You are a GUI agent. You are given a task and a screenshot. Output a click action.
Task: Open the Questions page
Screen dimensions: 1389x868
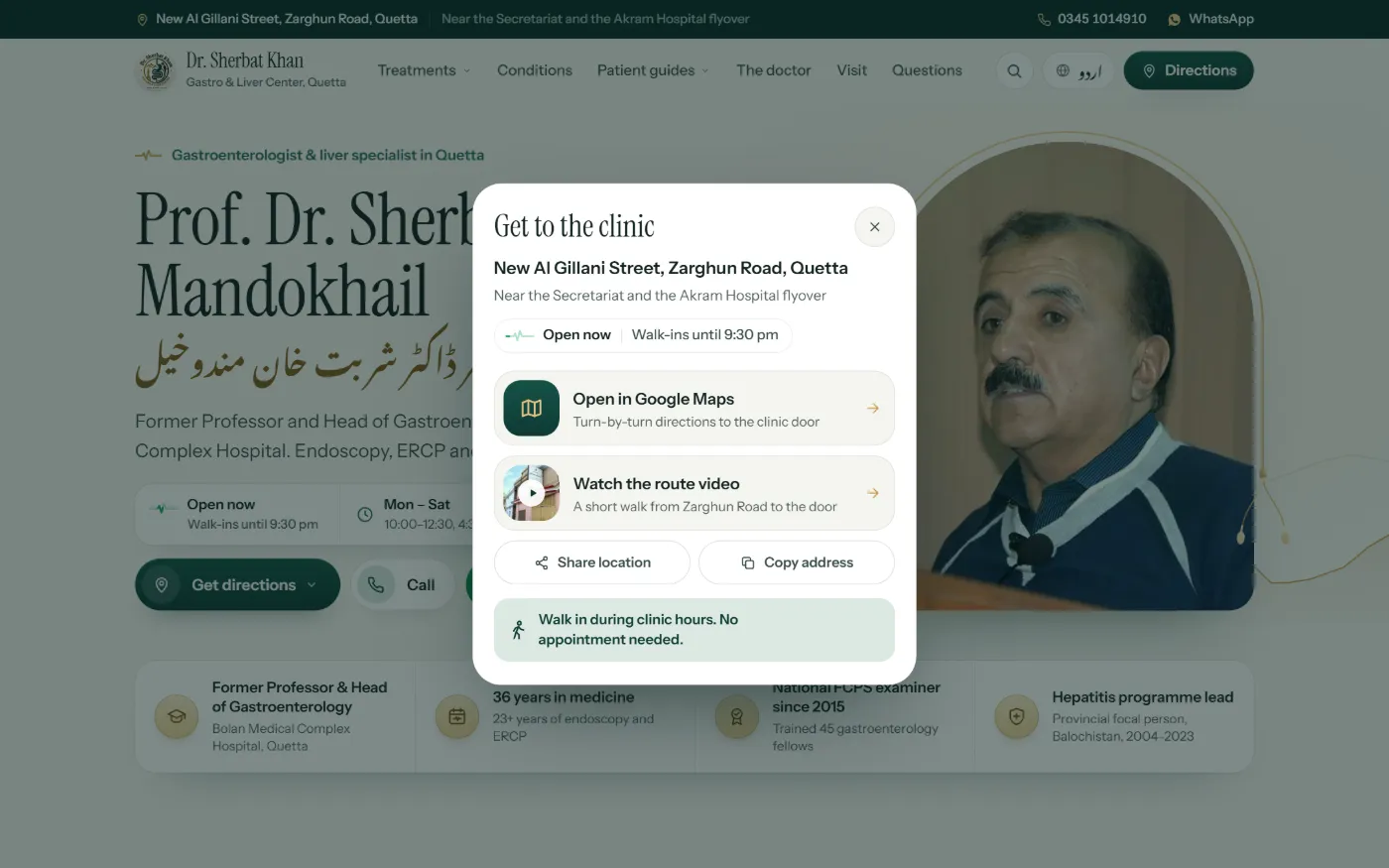[x=927, y=70]
